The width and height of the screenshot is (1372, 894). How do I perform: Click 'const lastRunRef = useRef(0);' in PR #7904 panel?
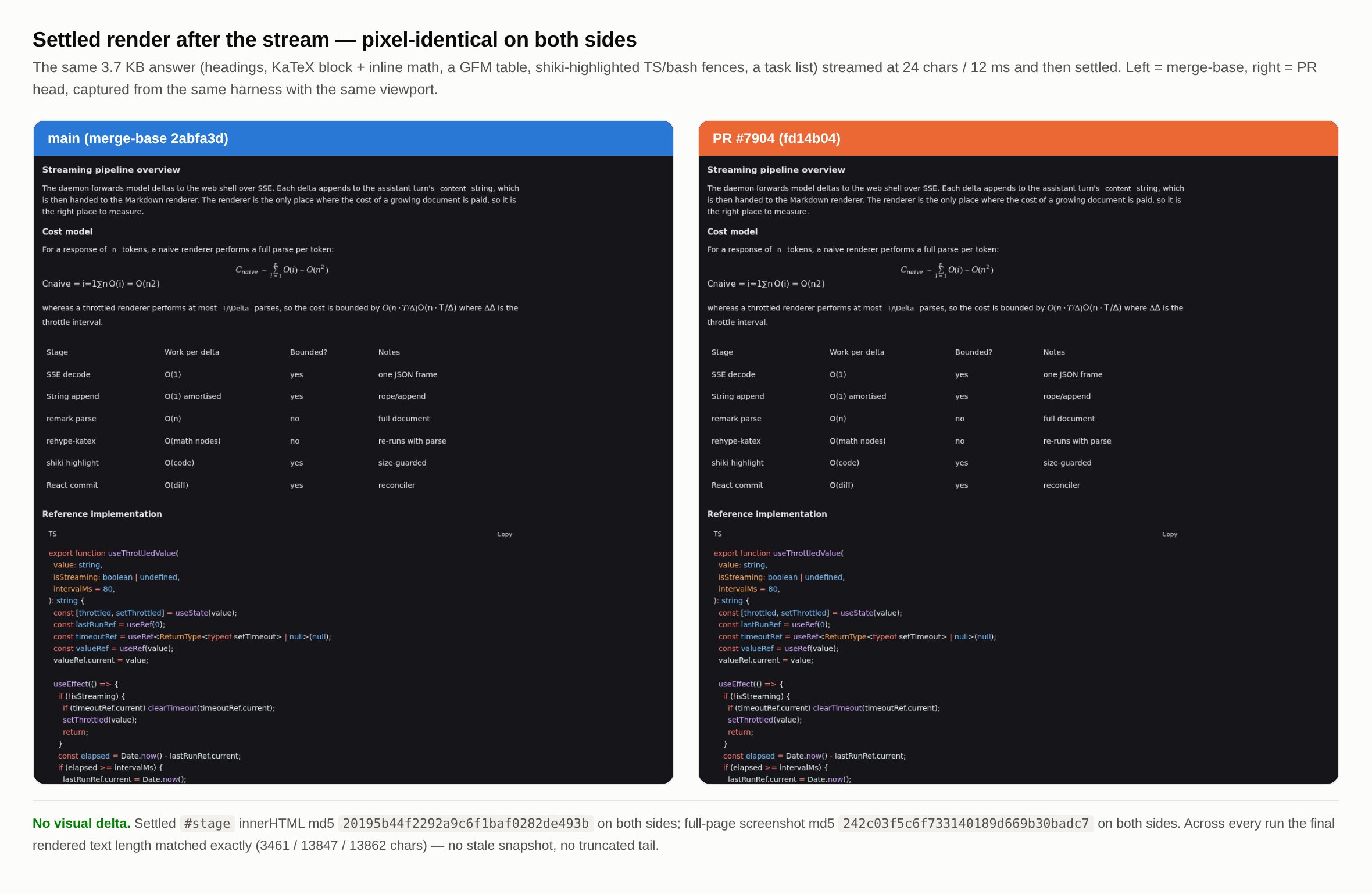[x=774, y=625]
